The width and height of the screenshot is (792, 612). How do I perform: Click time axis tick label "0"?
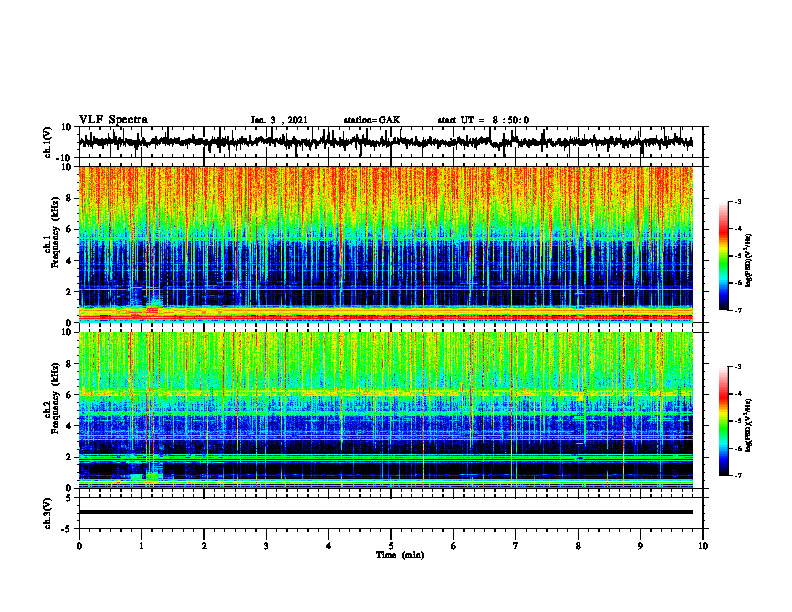tap(79, 546)
